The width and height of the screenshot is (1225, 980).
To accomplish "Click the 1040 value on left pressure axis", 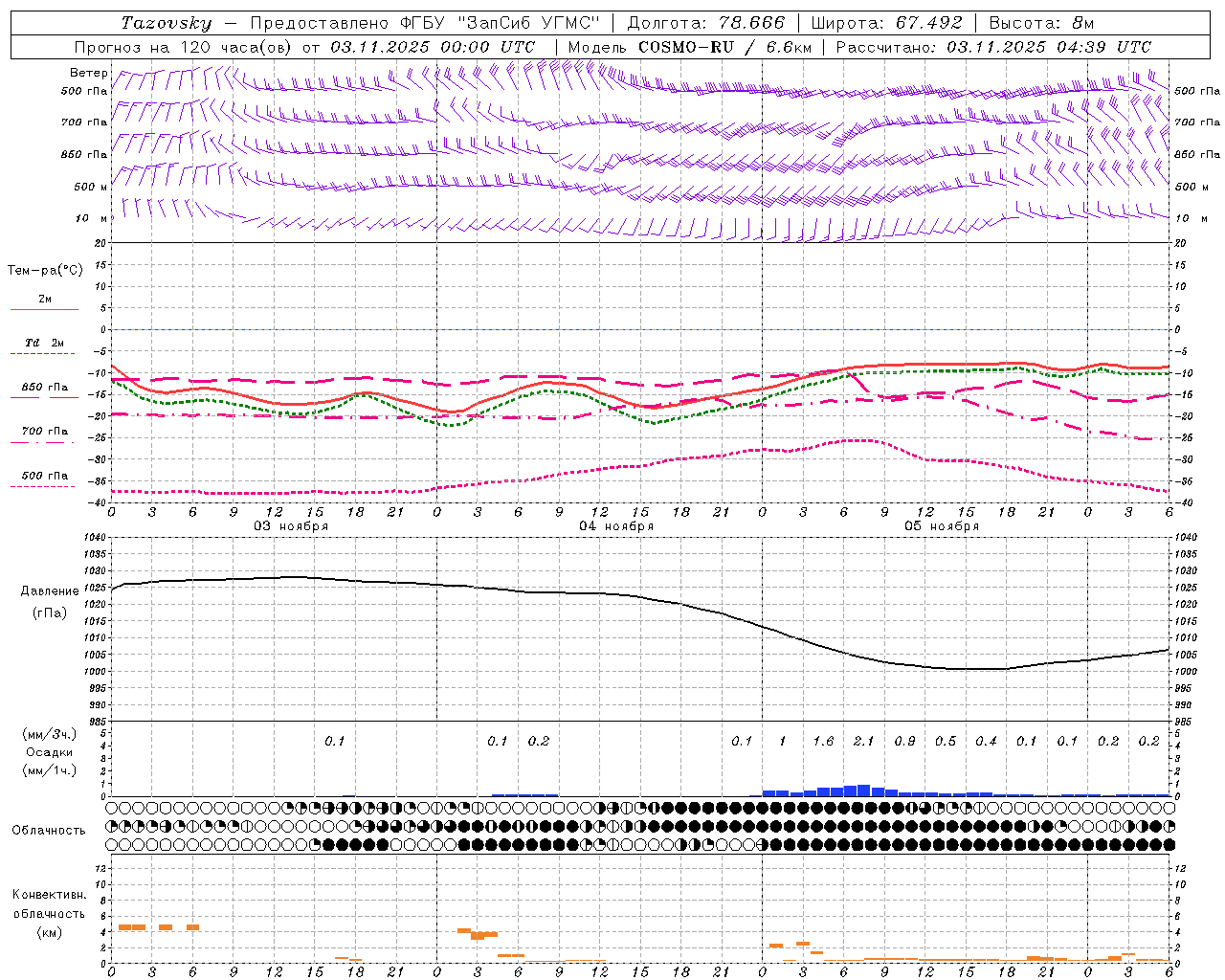I will coord(94,538).
